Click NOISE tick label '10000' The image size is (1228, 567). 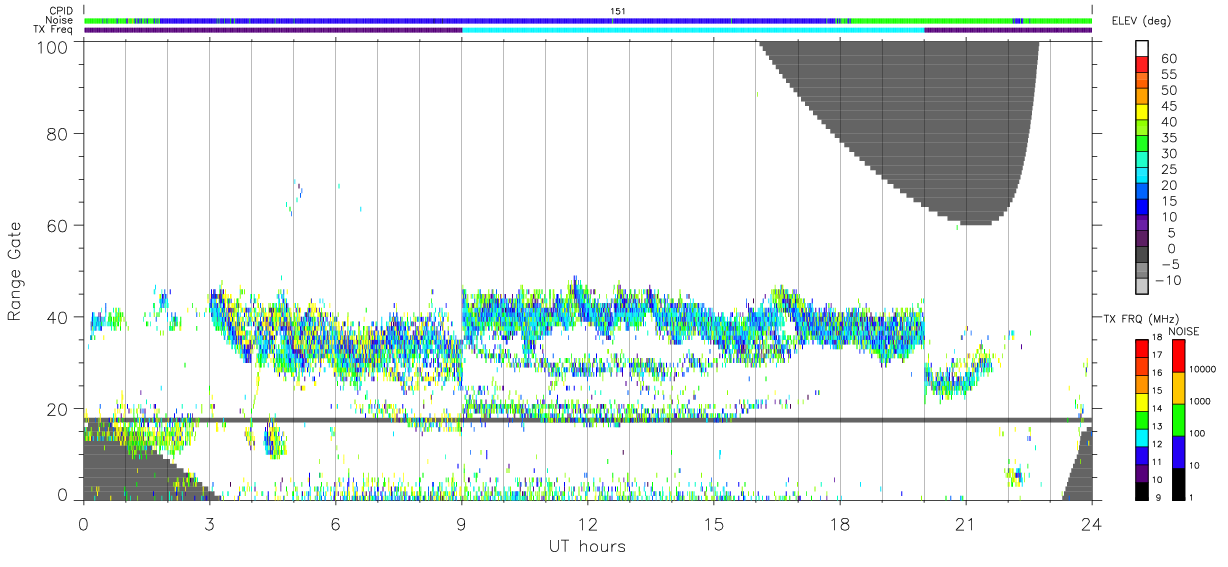click(x=1204, y=369)
